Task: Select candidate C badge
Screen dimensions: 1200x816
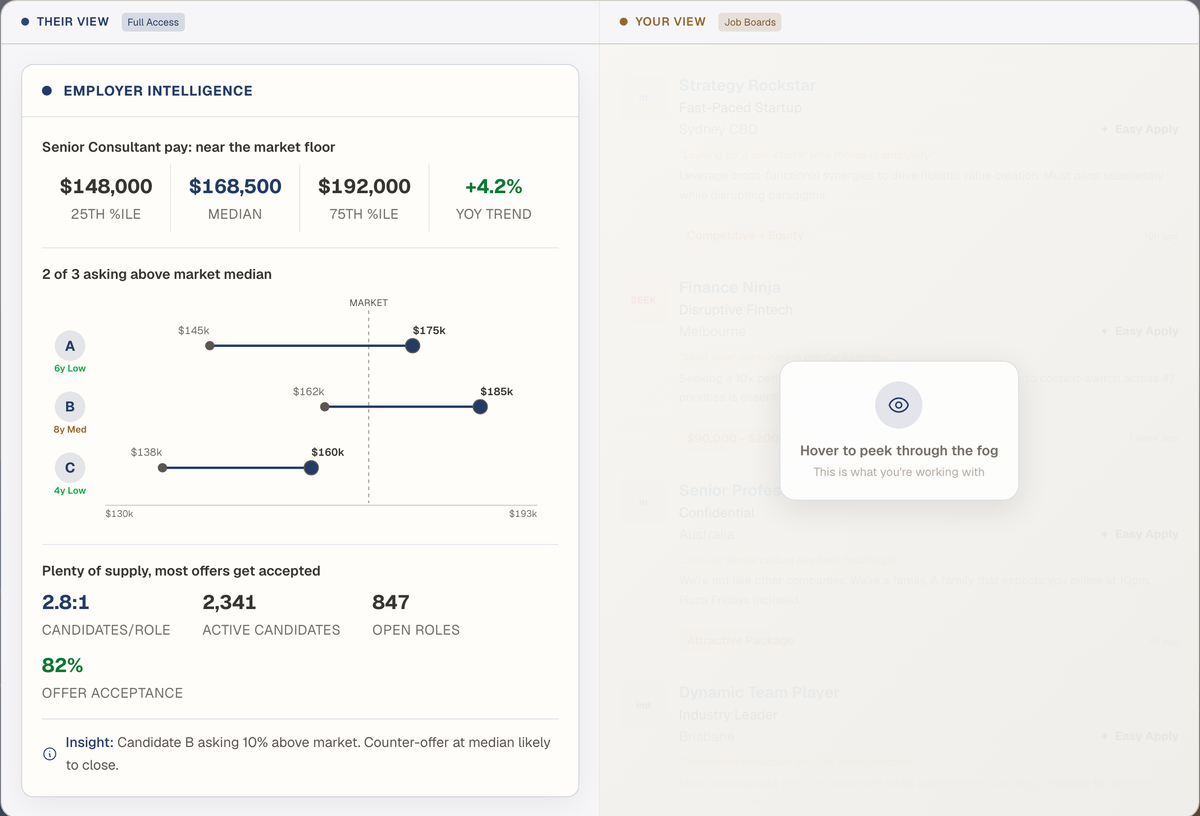Action: pyautogui.click(x=70, y=468)
